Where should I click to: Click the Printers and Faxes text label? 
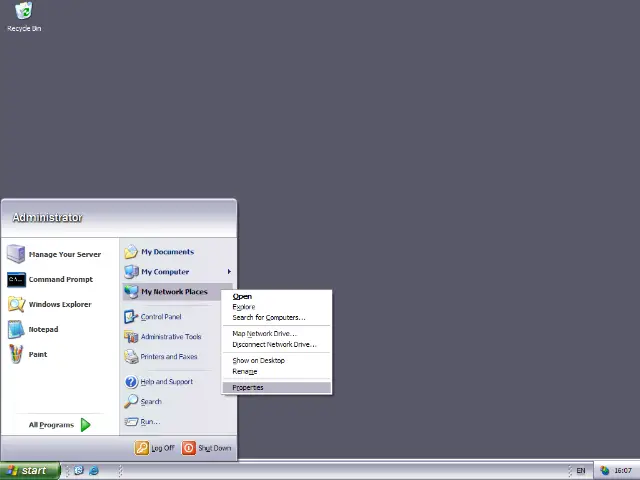(169, 357)
